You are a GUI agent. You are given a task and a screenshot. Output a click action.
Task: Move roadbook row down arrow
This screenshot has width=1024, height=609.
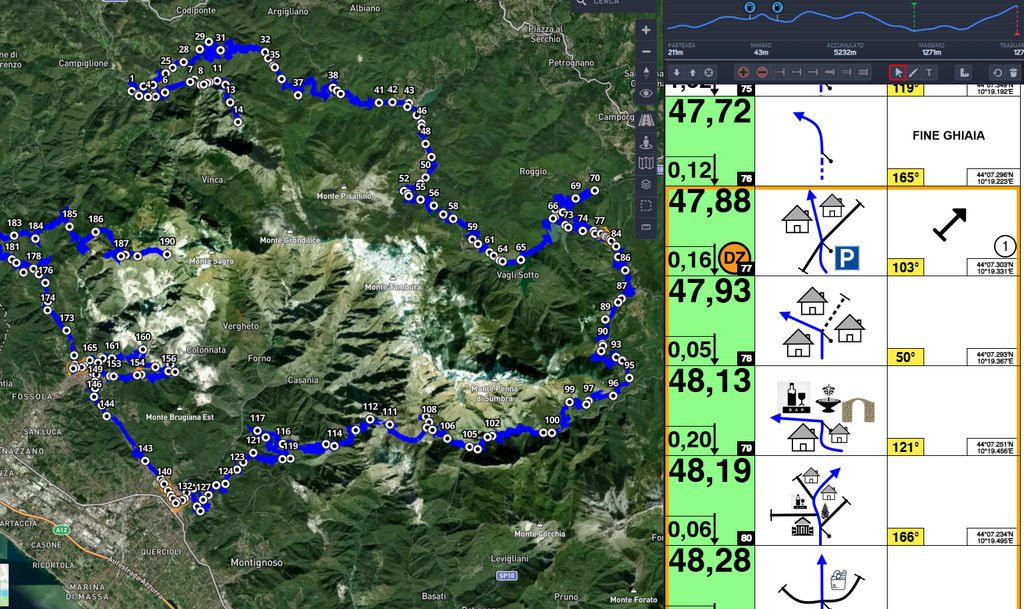pyautogui.click(x=677, y=72)
